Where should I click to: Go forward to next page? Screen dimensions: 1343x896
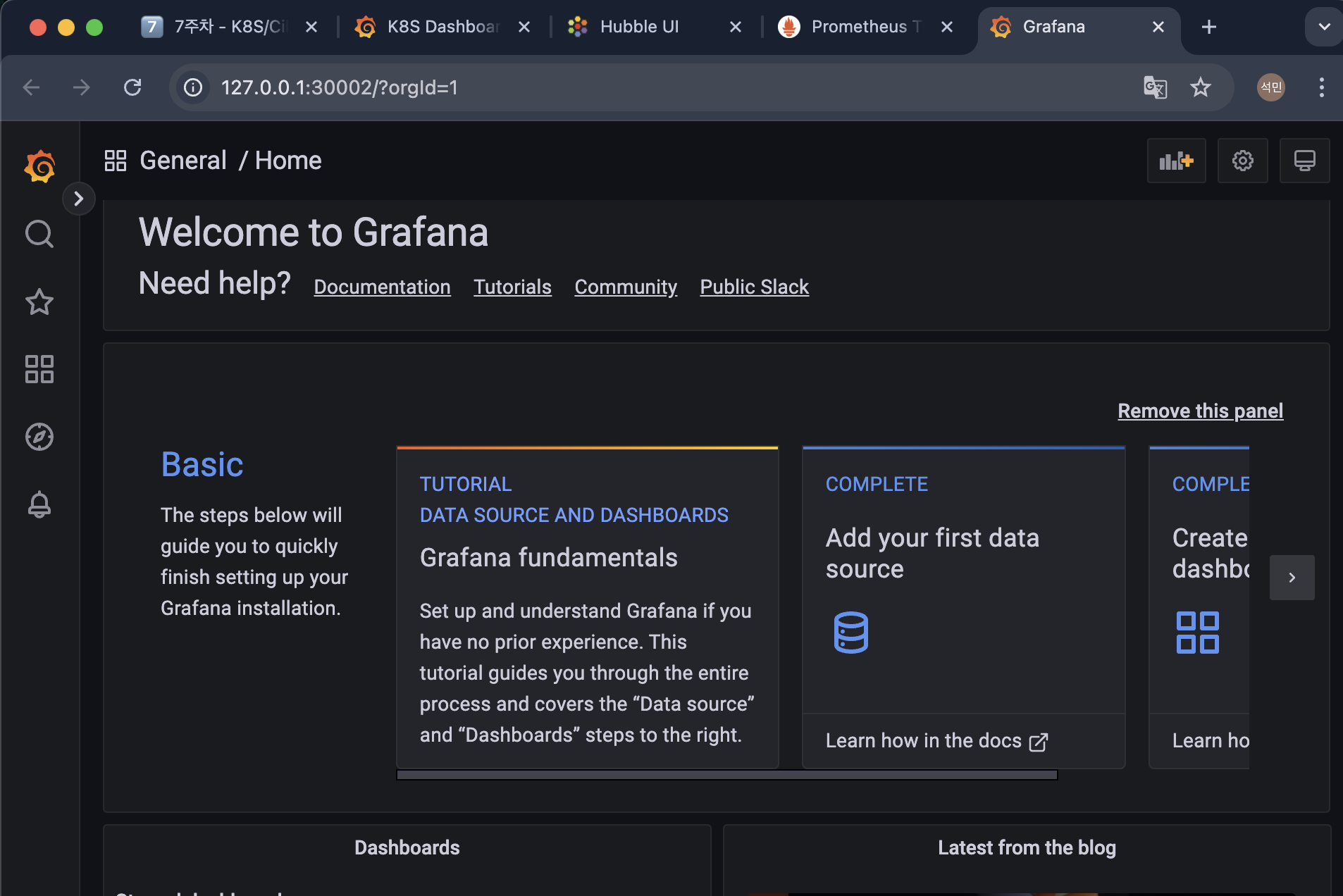coord(82,87)
